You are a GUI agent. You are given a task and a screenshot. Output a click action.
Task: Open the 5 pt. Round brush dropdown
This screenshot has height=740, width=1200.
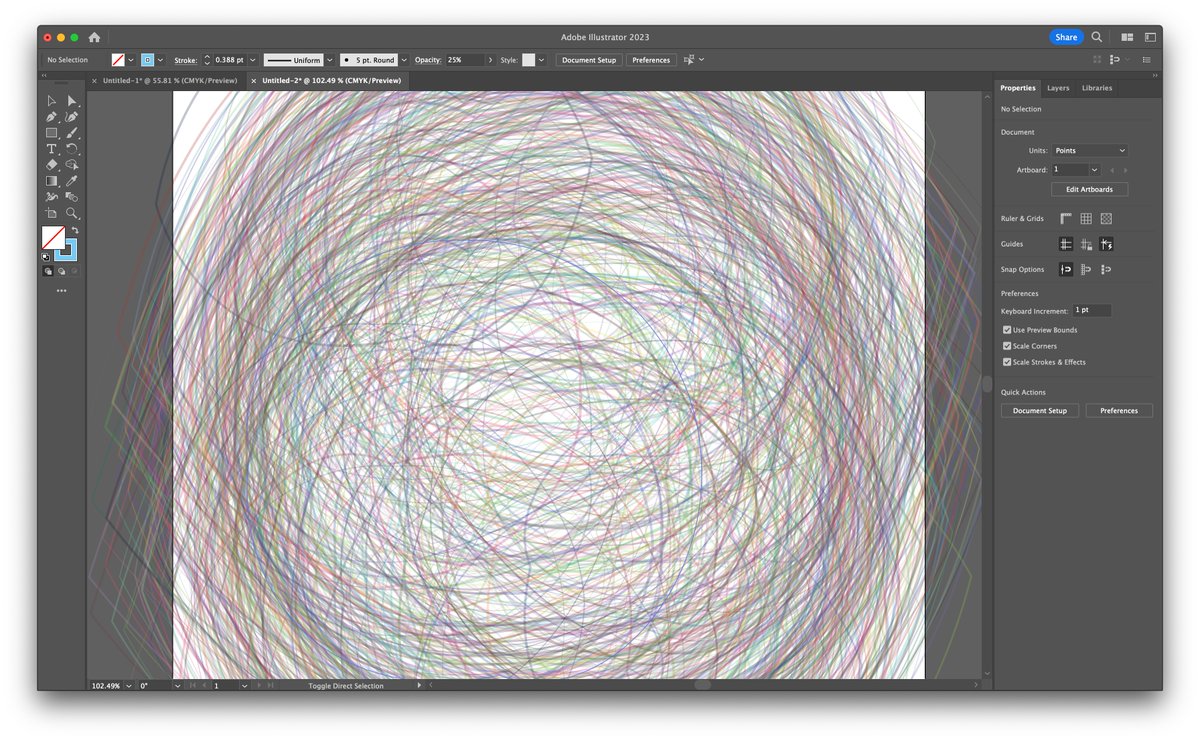coord(404,60)
